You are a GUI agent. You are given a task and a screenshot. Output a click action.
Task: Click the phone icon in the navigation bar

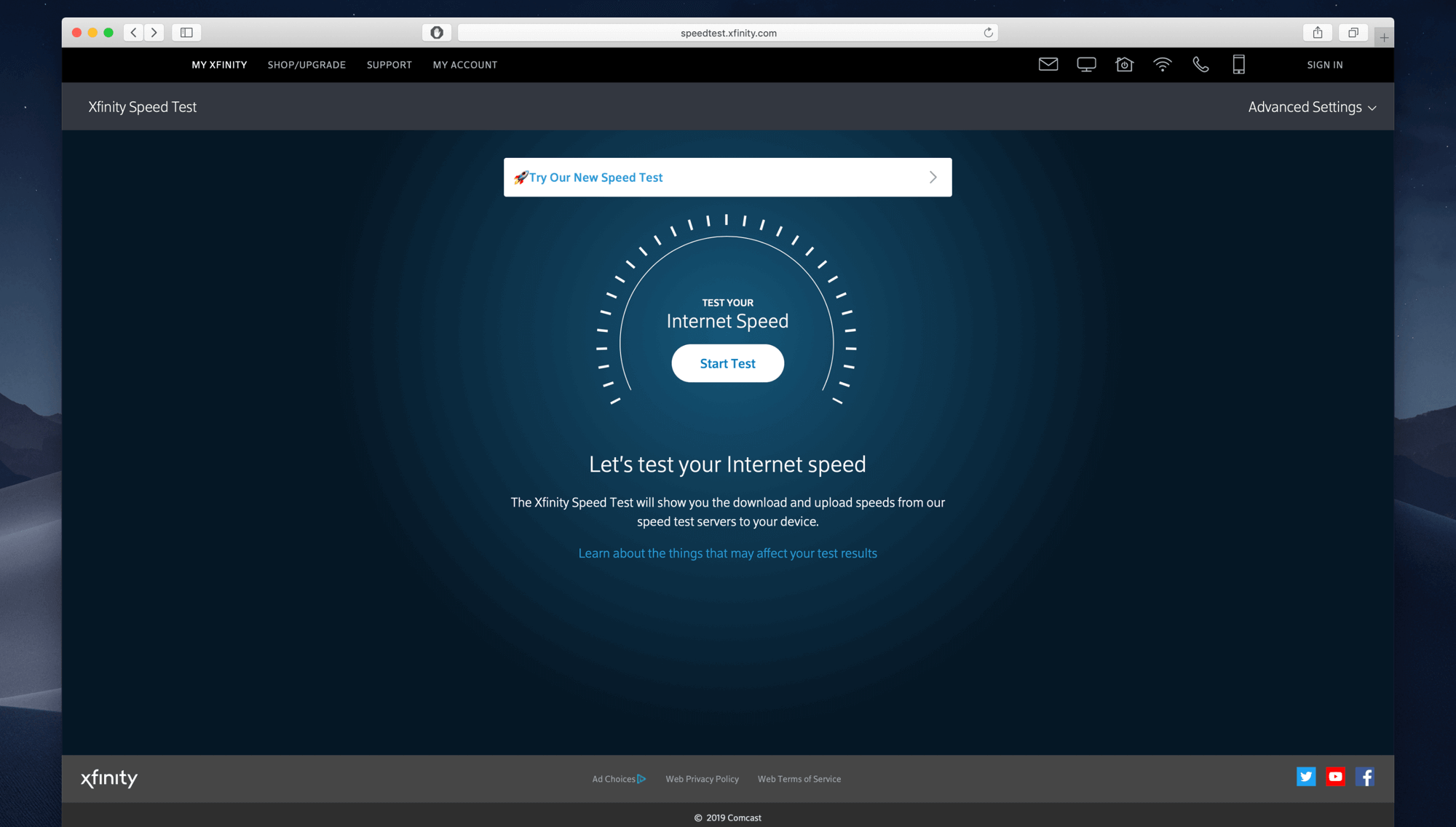pyautogui.click(x=1199, y=64)
